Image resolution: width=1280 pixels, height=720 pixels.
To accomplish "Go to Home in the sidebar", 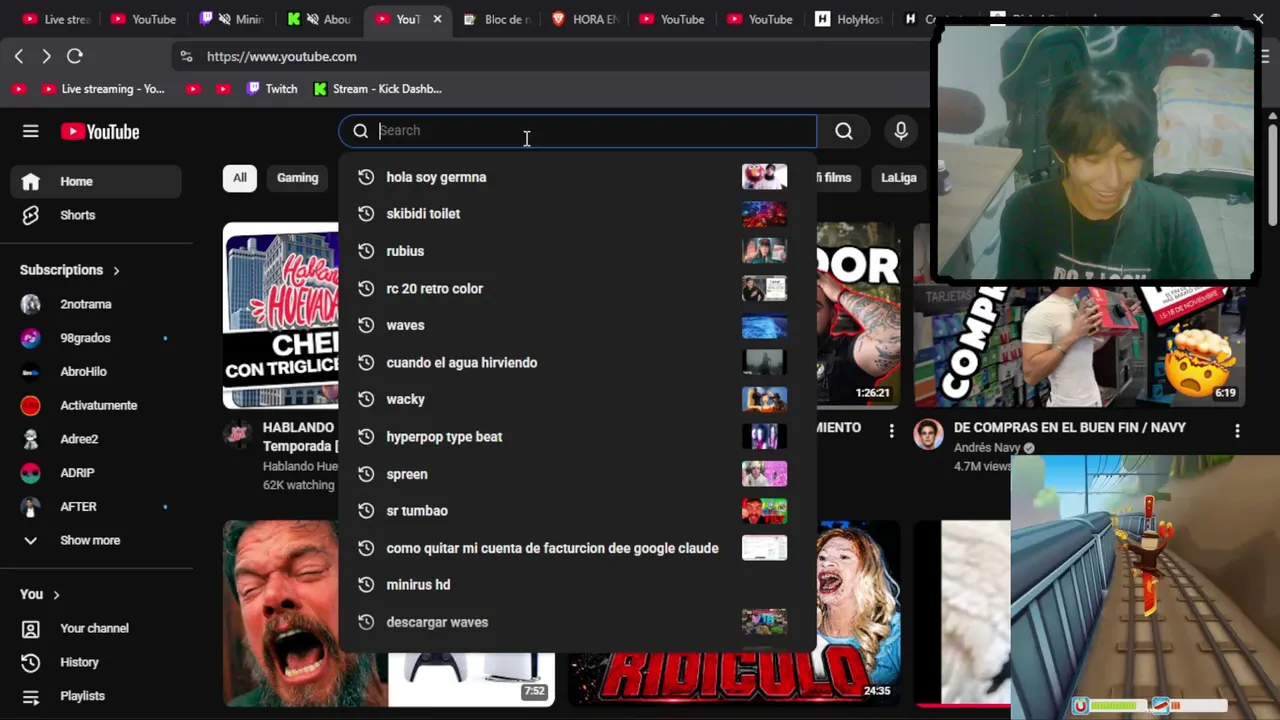I will [x=96, y=181].
